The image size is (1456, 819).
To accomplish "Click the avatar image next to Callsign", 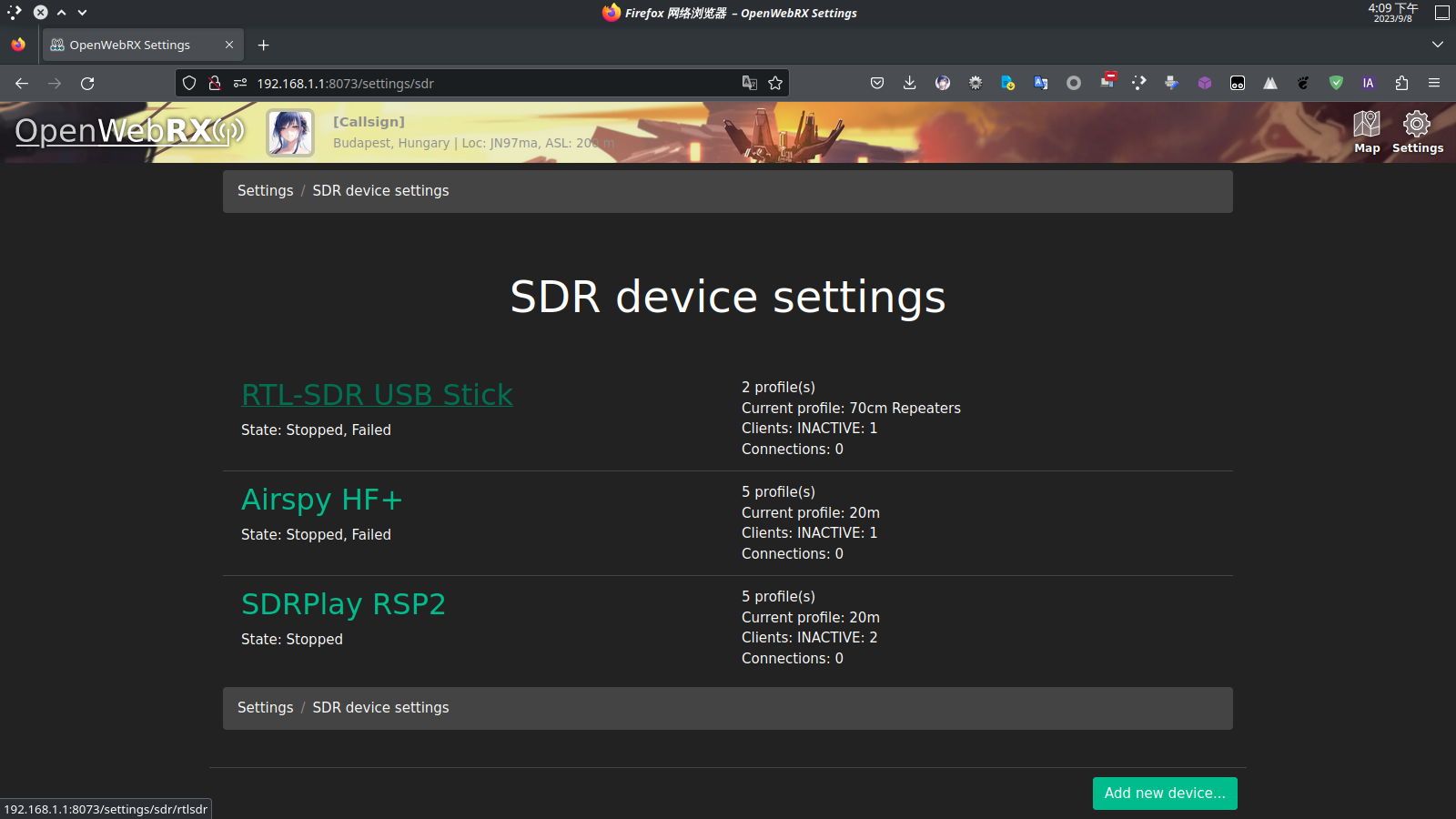I will click(x=289, y=132).
